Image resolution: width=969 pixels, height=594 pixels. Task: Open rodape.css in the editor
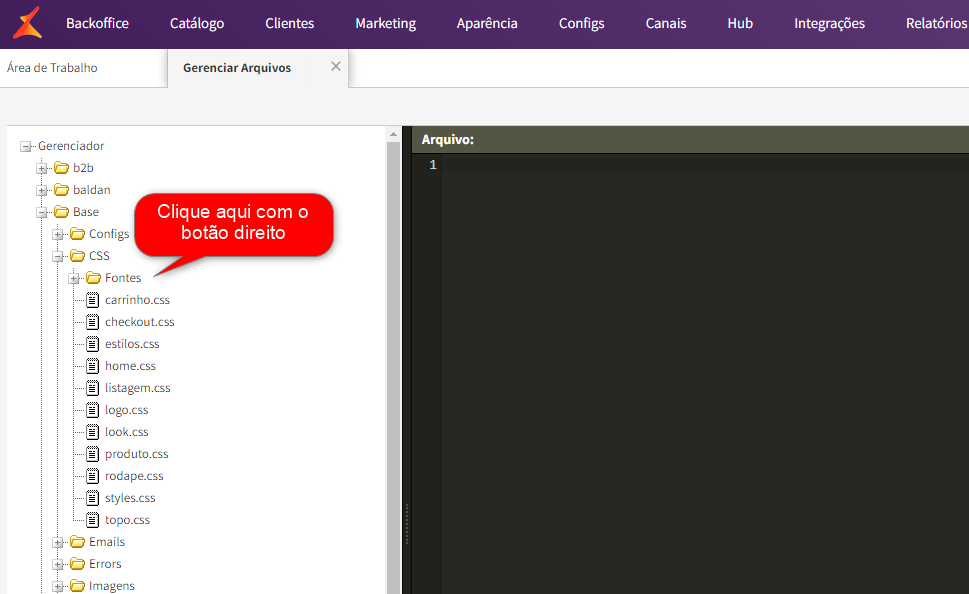134,476
